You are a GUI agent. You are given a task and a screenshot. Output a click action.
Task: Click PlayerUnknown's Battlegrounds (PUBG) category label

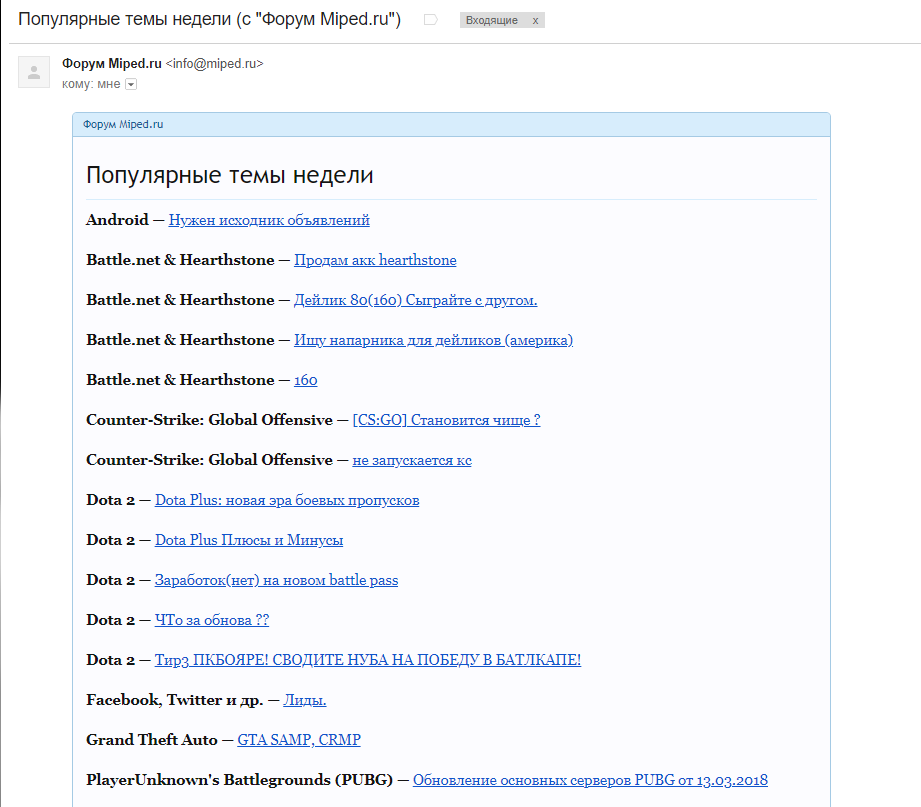[240, 779]
